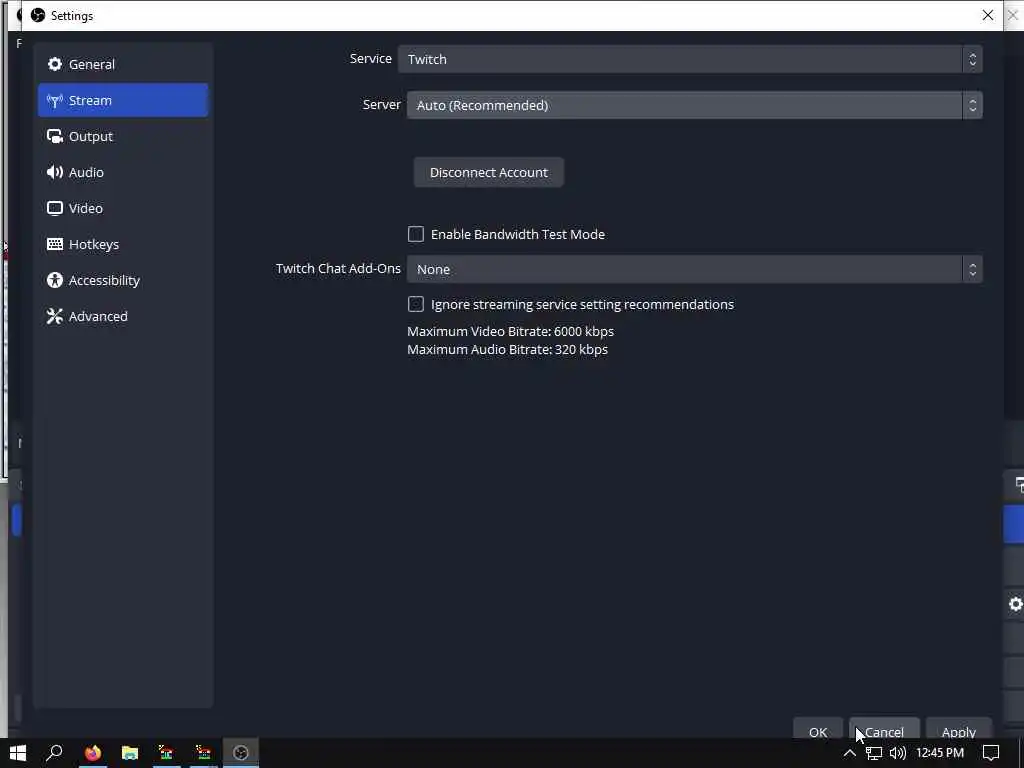
Task: Open the Windows notification center
Action: [991, 753]
